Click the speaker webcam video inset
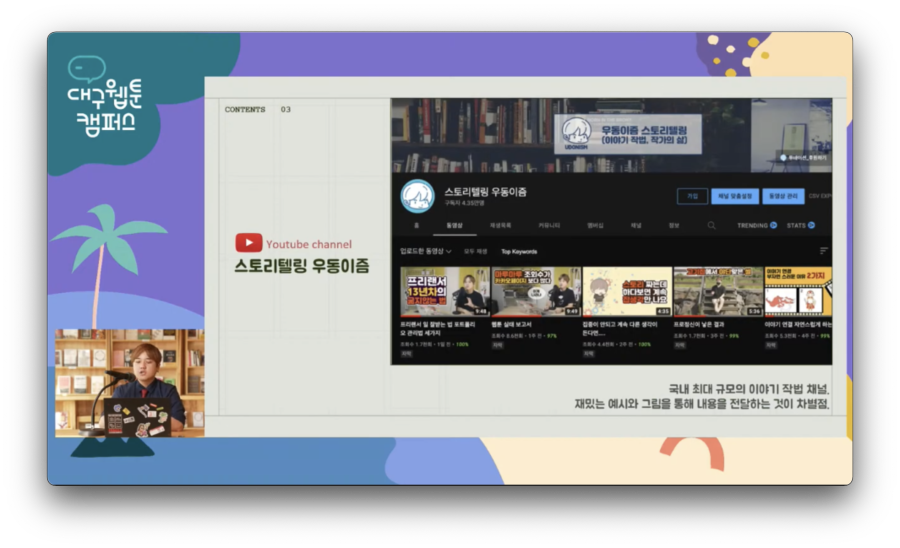 coord(130,383)
